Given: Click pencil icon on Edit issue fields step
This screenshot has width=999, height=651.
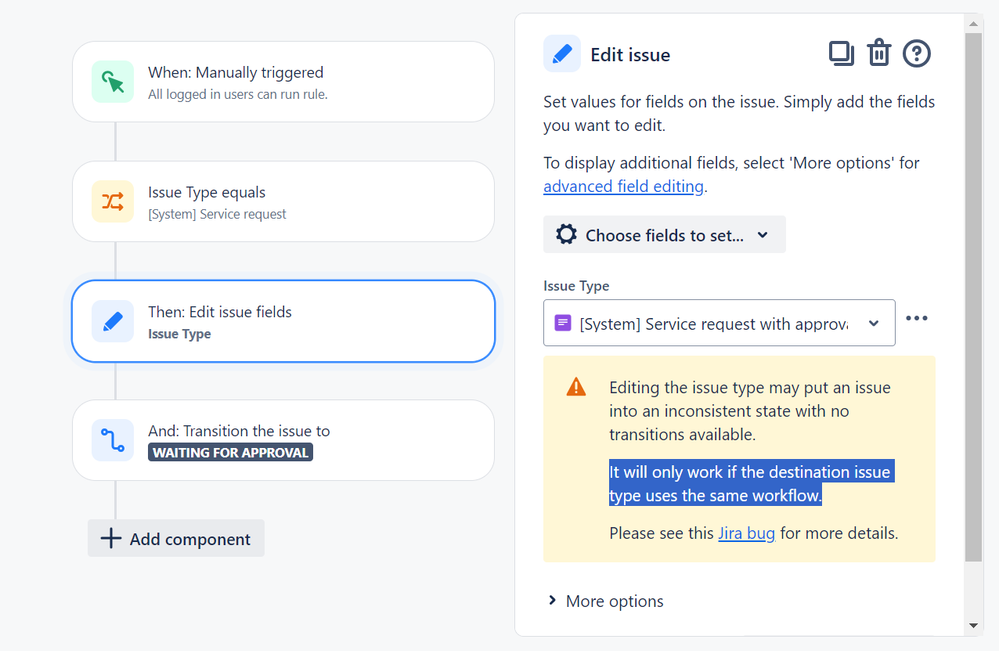Looking at the screenshot, I should coord(113,321).
